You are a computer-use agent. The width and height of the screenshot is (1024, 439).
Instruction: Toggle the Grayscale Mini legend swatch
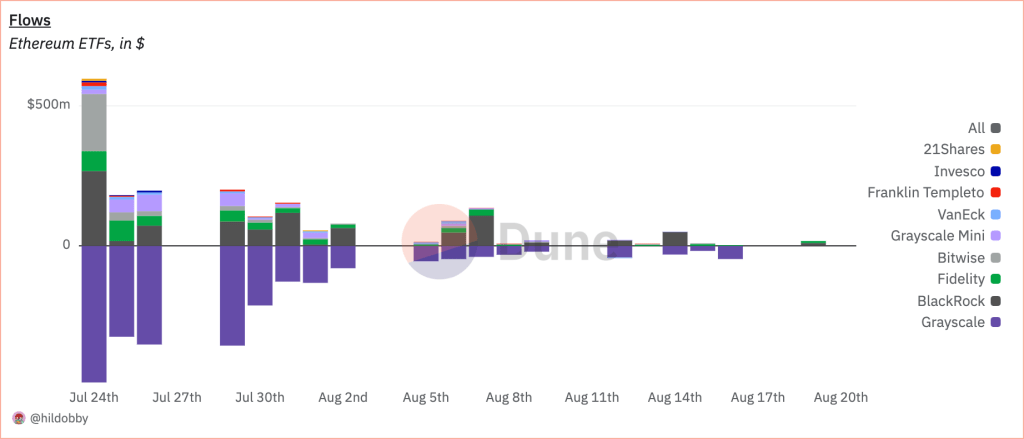[x=996, y=236]
